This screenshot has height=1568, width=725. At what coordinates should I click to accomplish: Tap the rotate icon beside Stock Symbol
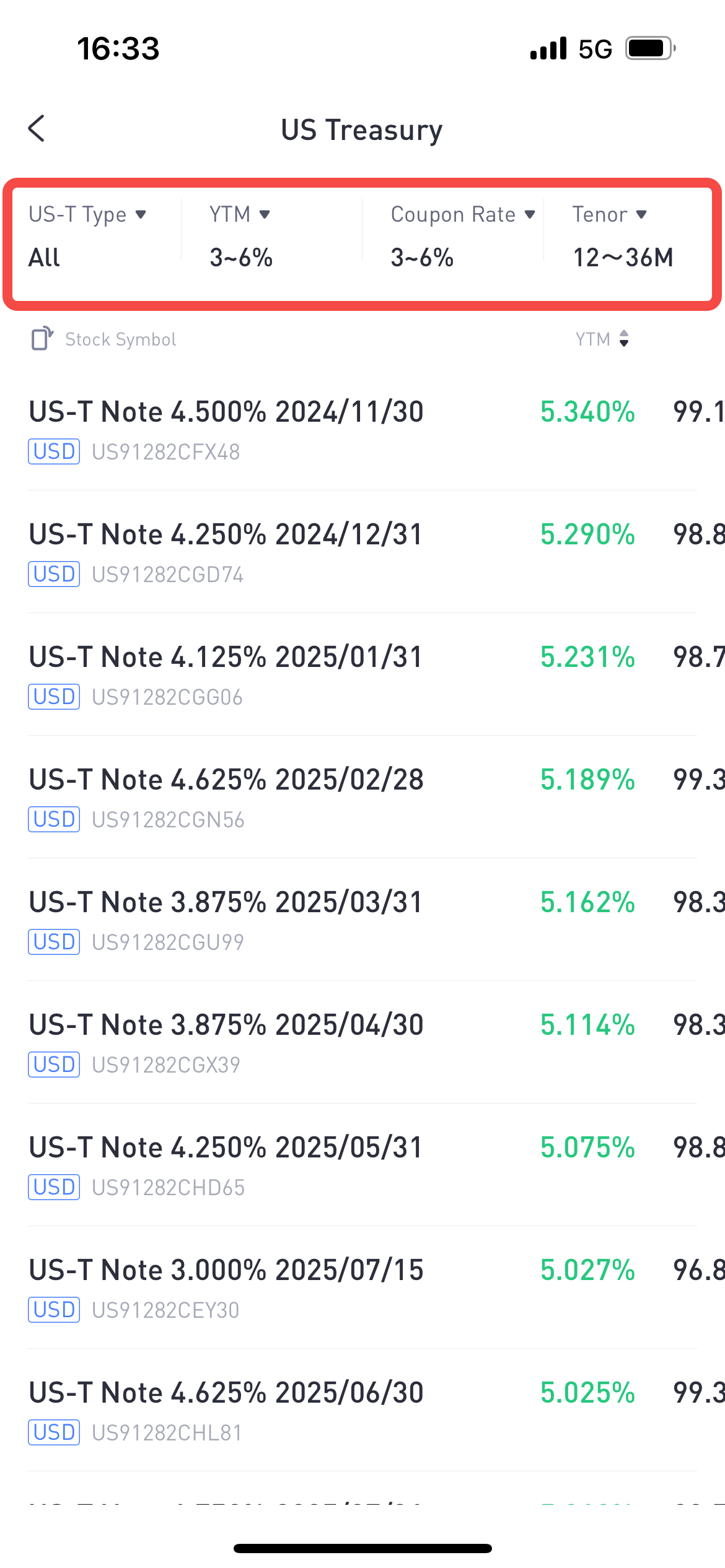[42, 339]
